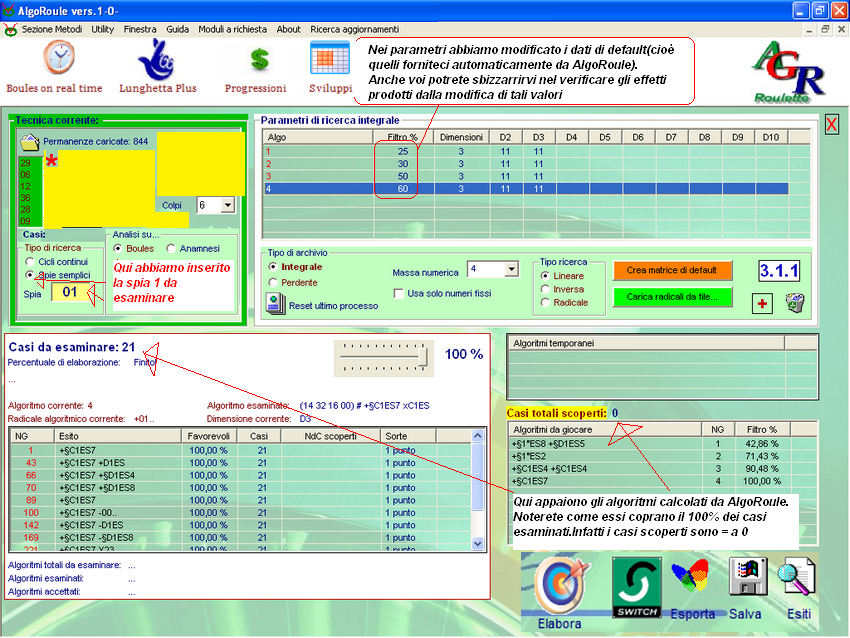Adjust the elaboration percentage slider
This screenshot has width=850, height=638.
pyautogui.click(x=423, y=358)
